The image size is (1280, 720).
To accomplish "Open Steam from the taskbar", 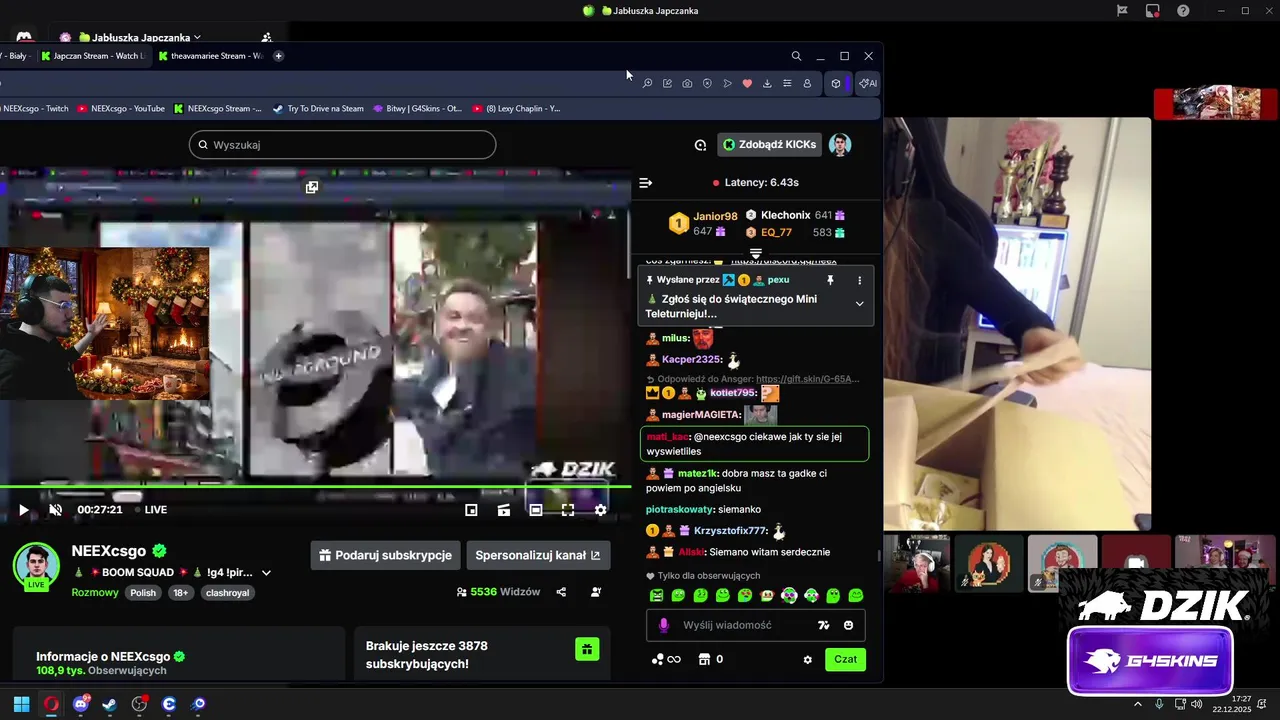I will (x=110, y=704).
